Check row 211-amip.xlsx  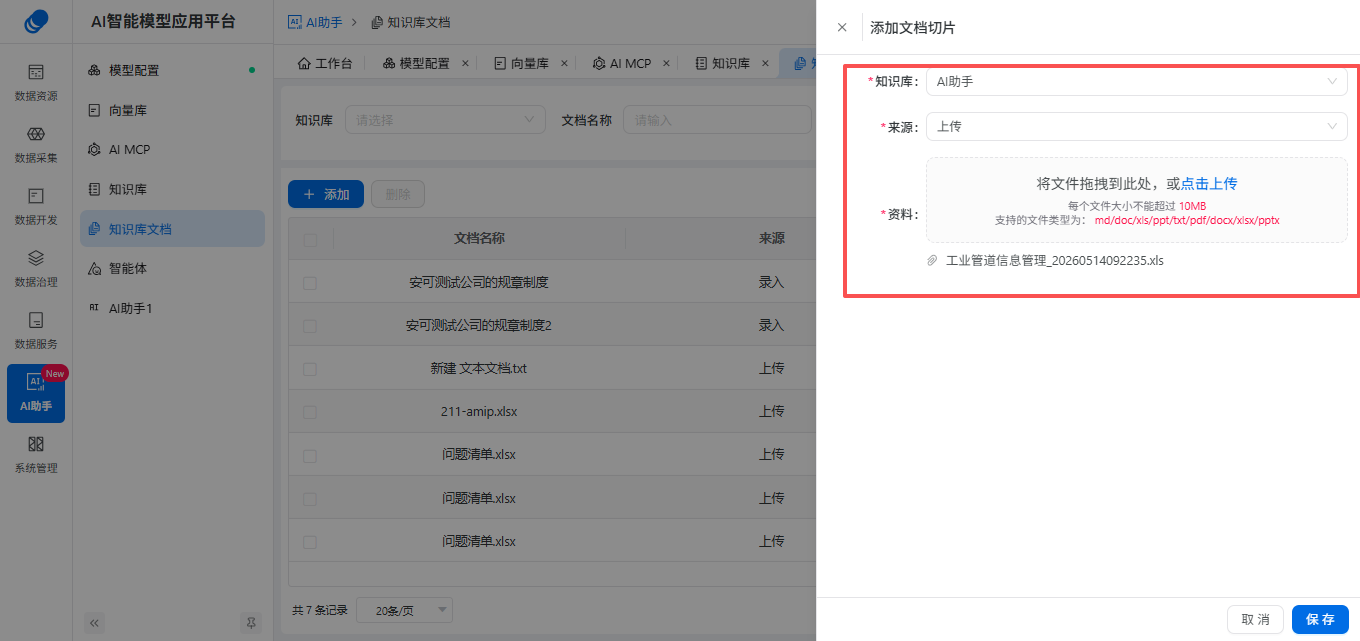(x=310, y=412)
